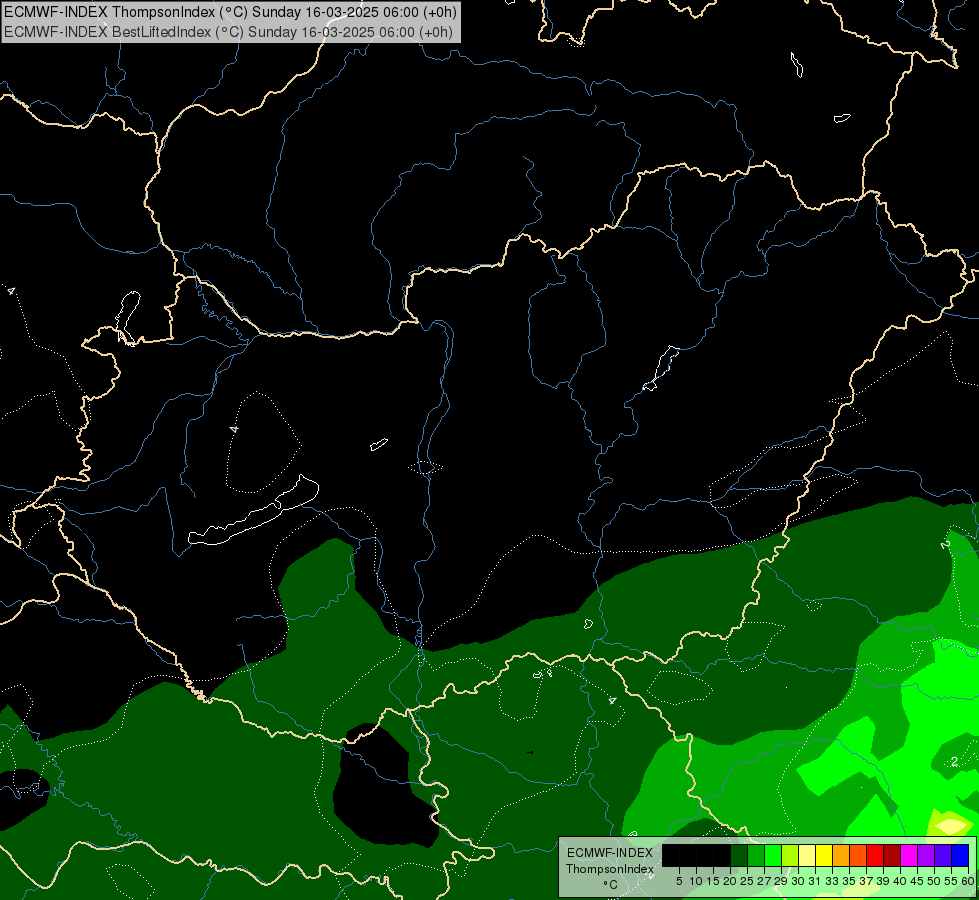
Task: Click the legend scale value "35"
Action: coord(849,881)
